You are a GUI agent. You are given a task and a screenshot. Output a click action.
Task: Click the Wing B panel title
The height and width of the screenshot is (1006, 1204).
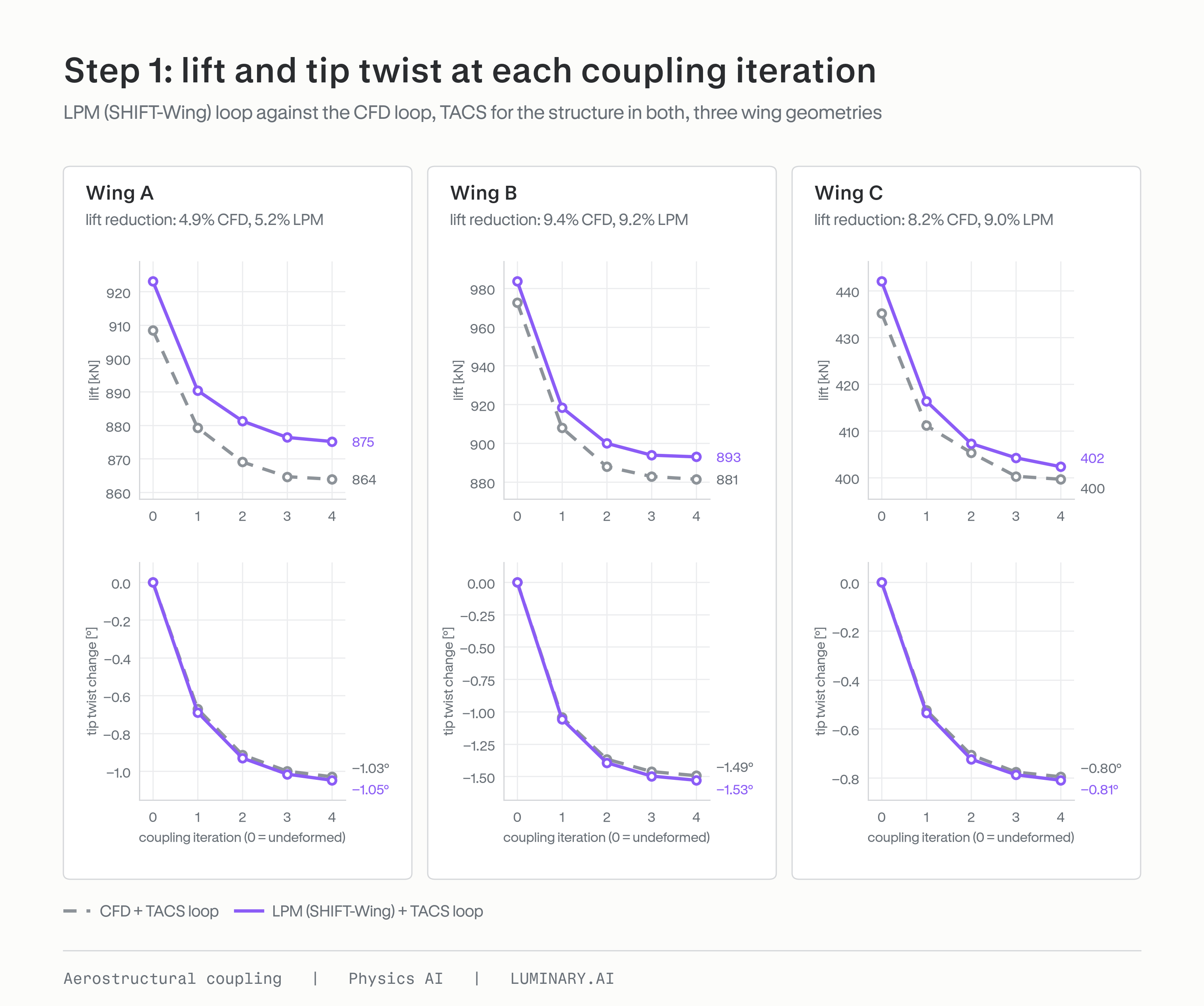(483, 193)
